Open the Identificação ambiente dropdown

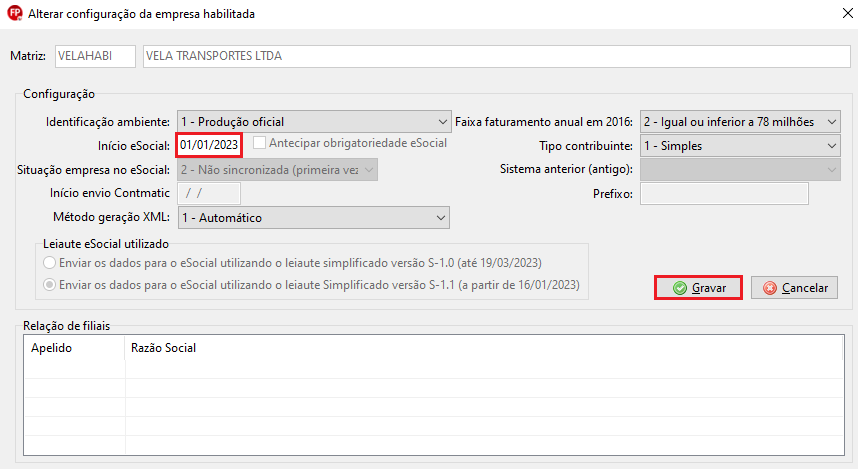[x=313, y=122]
